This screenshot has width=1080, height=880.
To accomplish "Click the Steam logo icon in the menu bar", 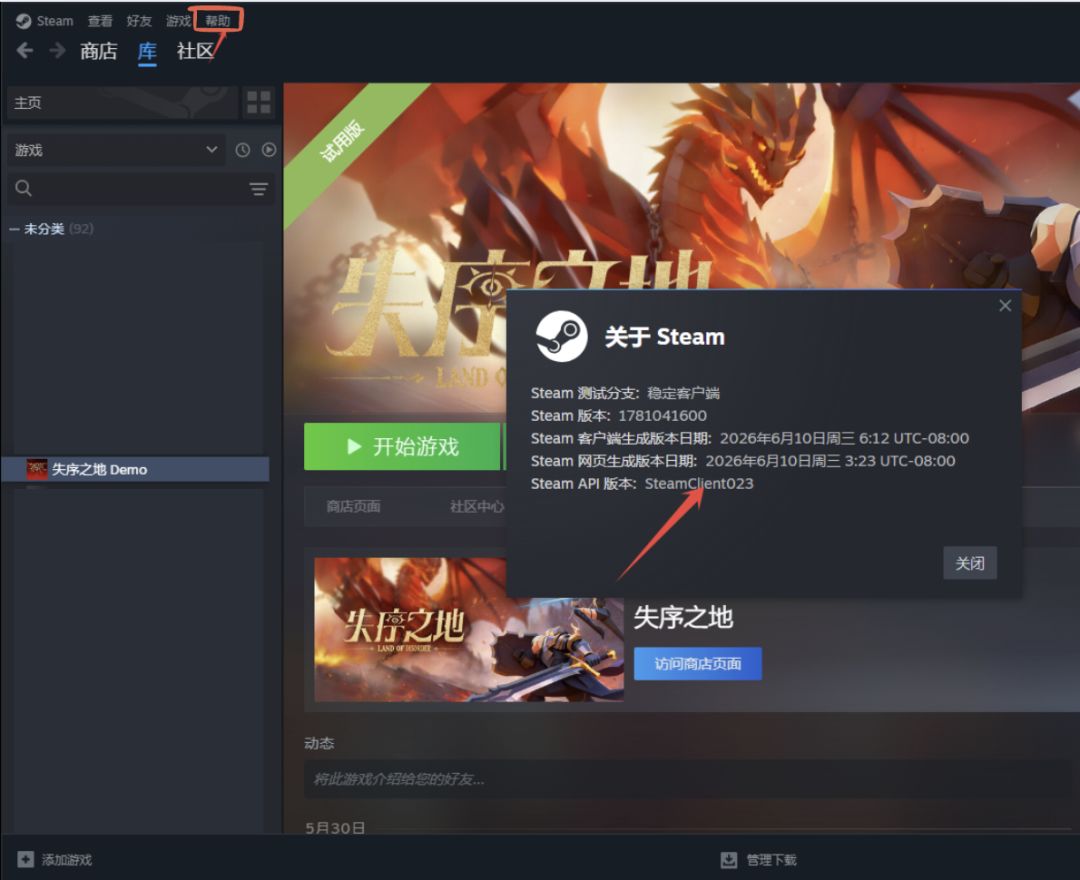I will point(23,21).
